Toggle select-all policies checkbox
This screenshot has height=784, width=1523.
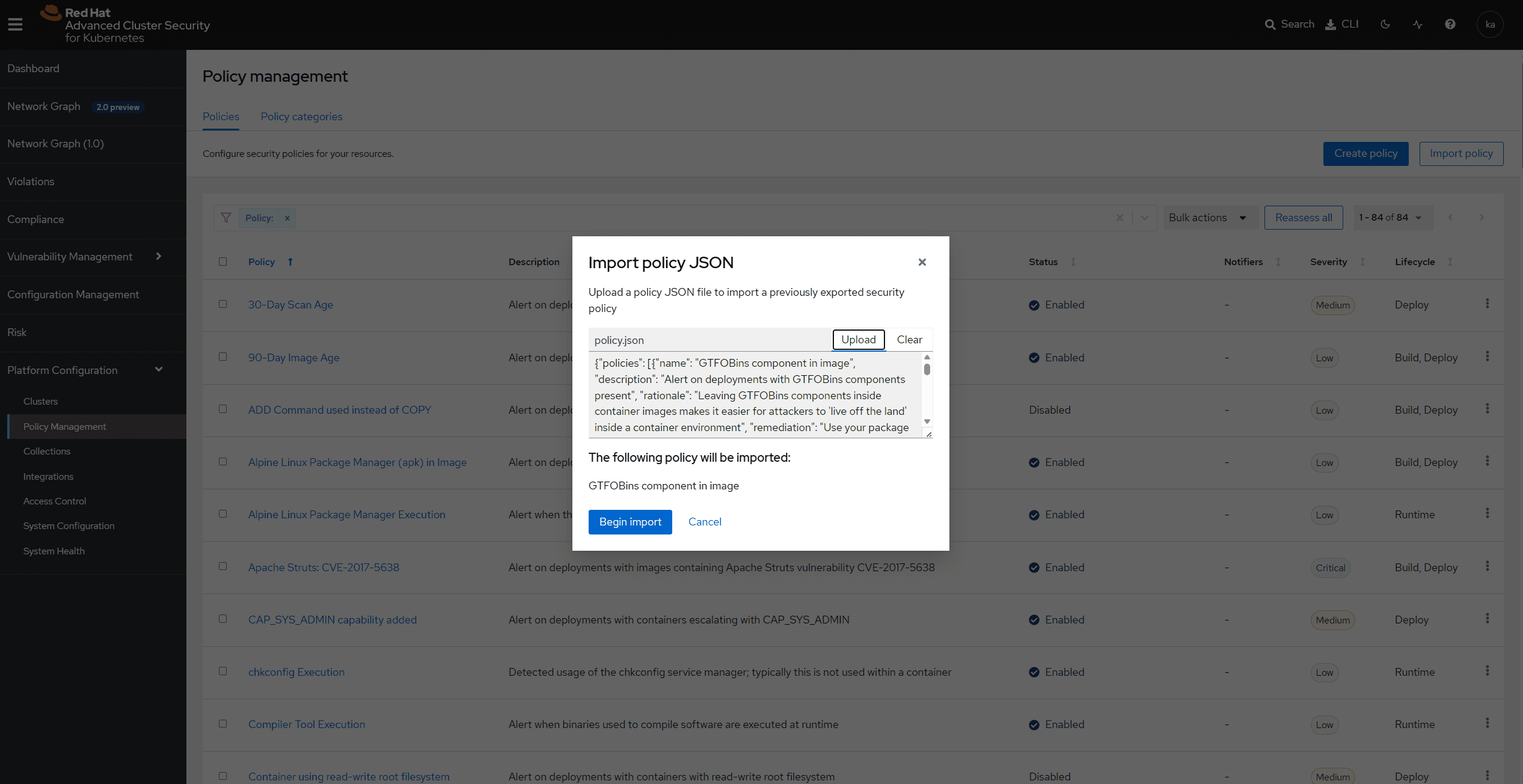223,262
